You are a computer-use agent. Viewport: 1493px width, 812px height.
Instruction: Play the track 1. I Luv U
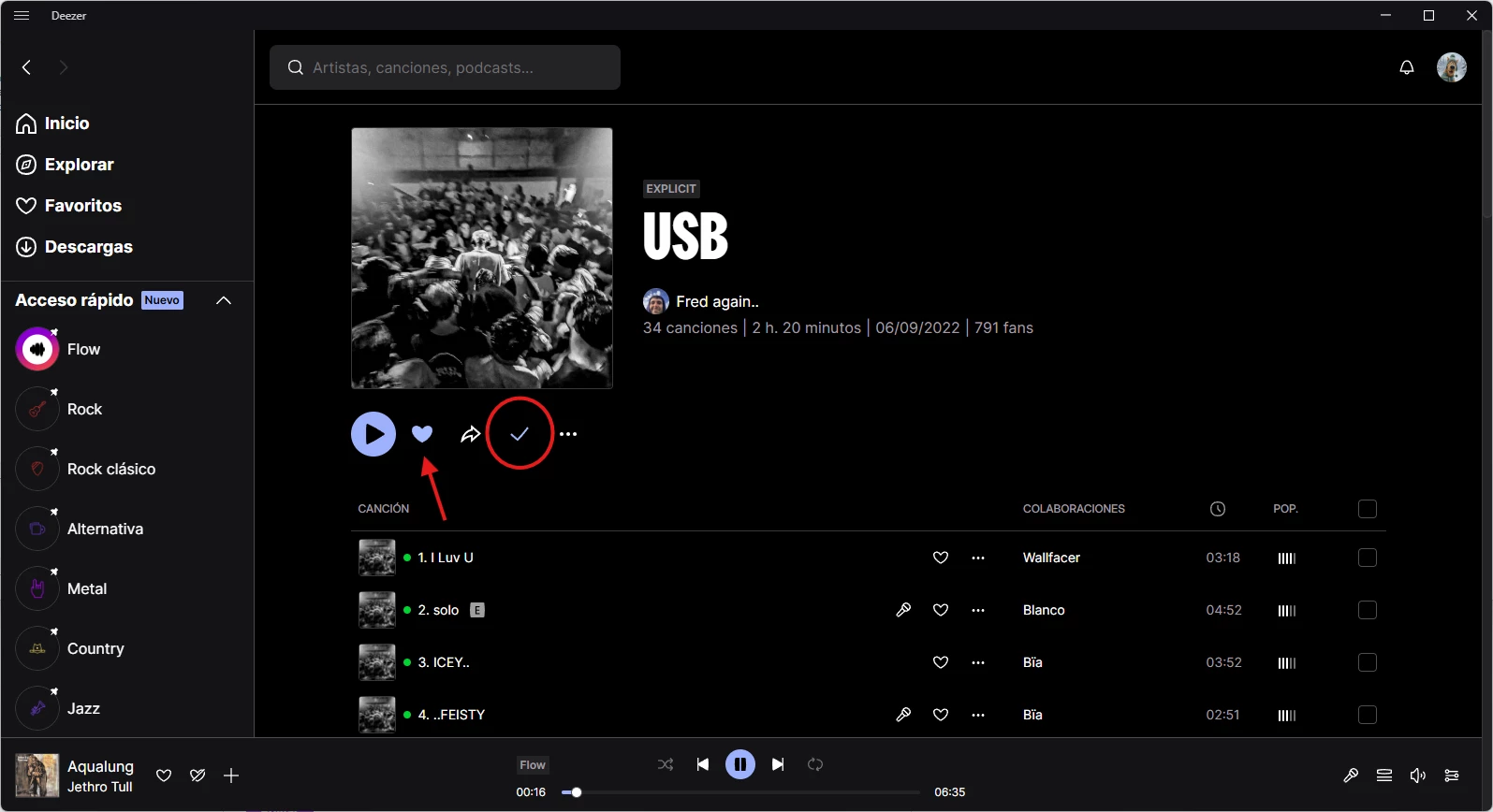pyautogui.click(x=446, y=558)
